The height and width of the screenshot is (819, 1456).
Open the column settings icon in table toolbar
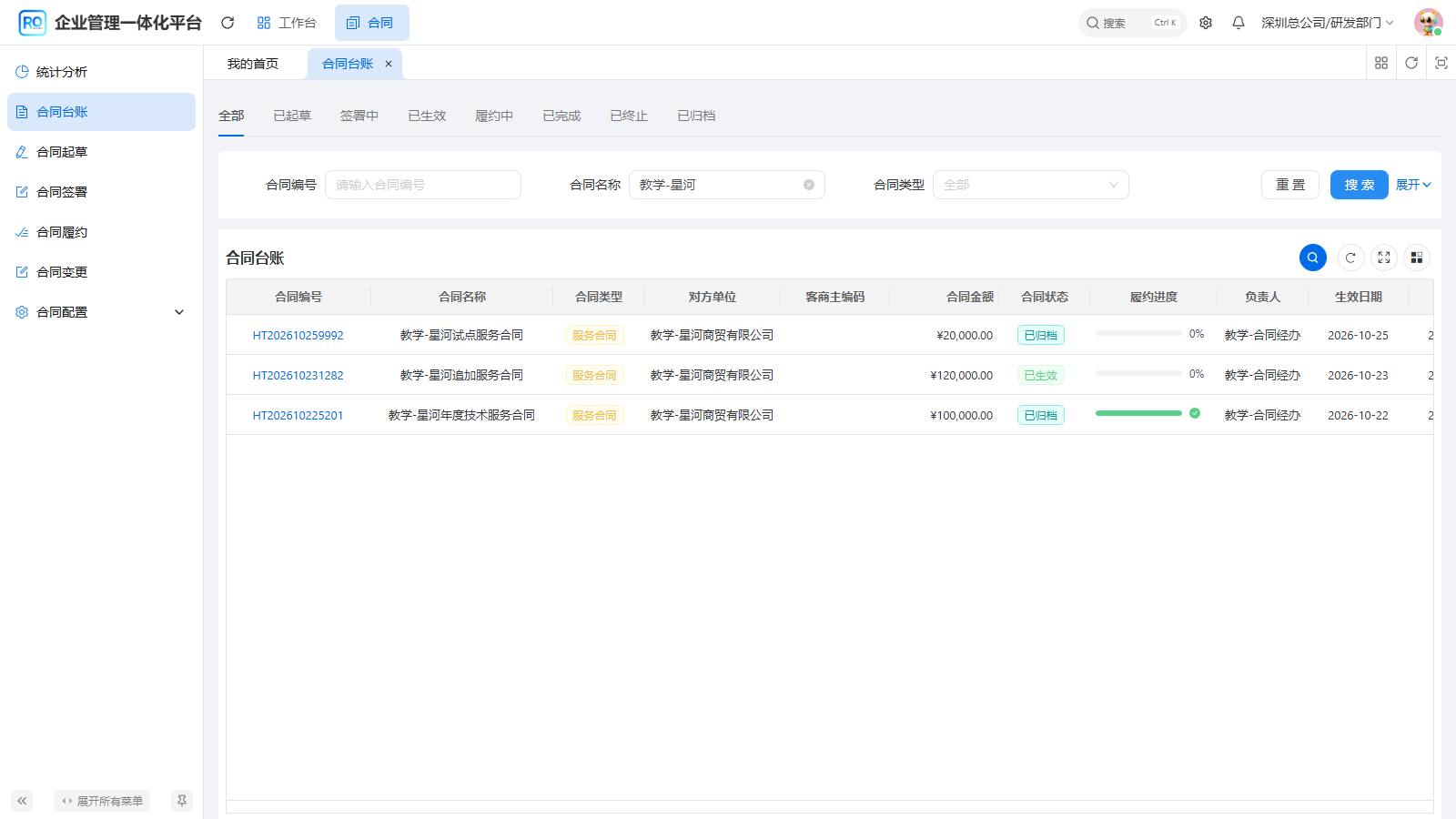click(1417, 258)
